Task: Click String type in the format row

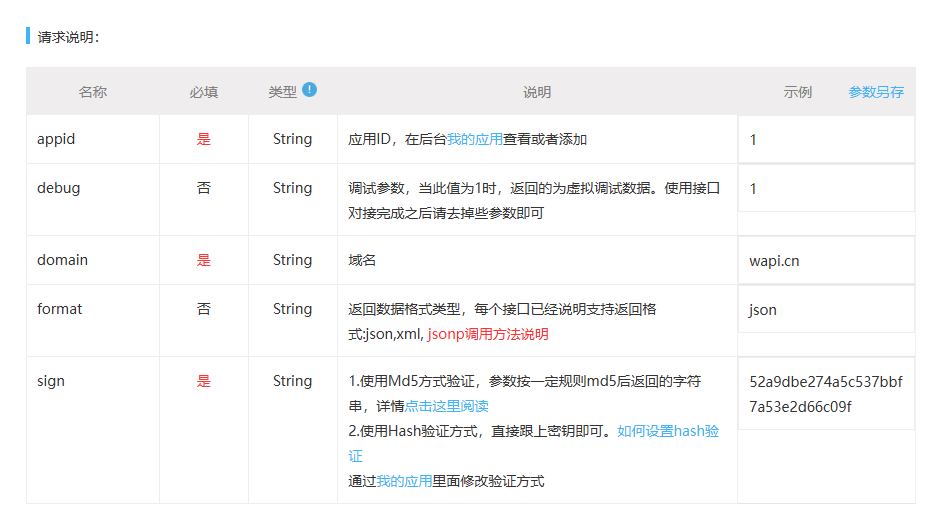Action: (292, 309)
